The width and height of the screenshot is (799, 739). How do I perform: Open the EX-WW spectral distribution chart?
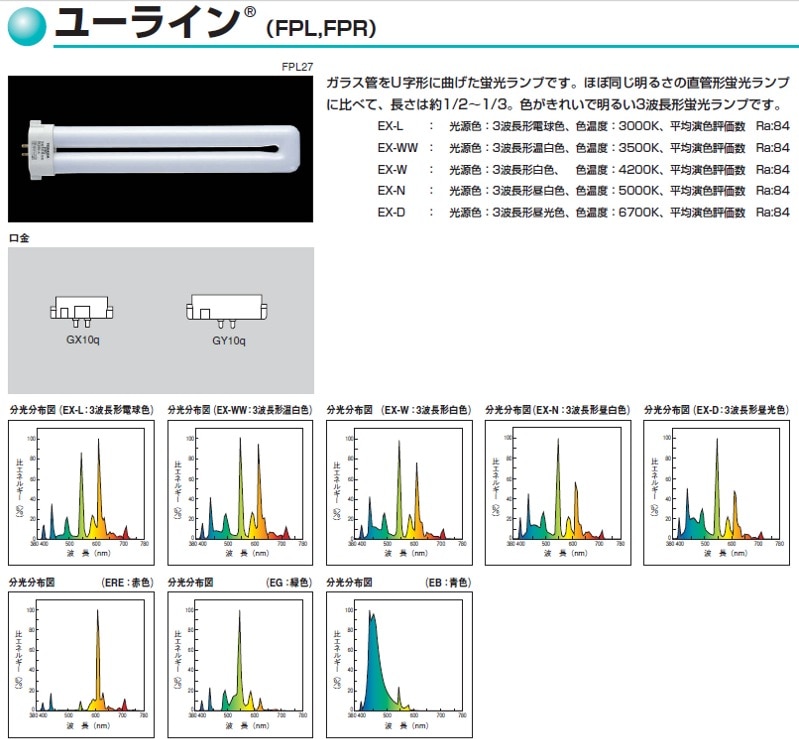coord(240,492)
